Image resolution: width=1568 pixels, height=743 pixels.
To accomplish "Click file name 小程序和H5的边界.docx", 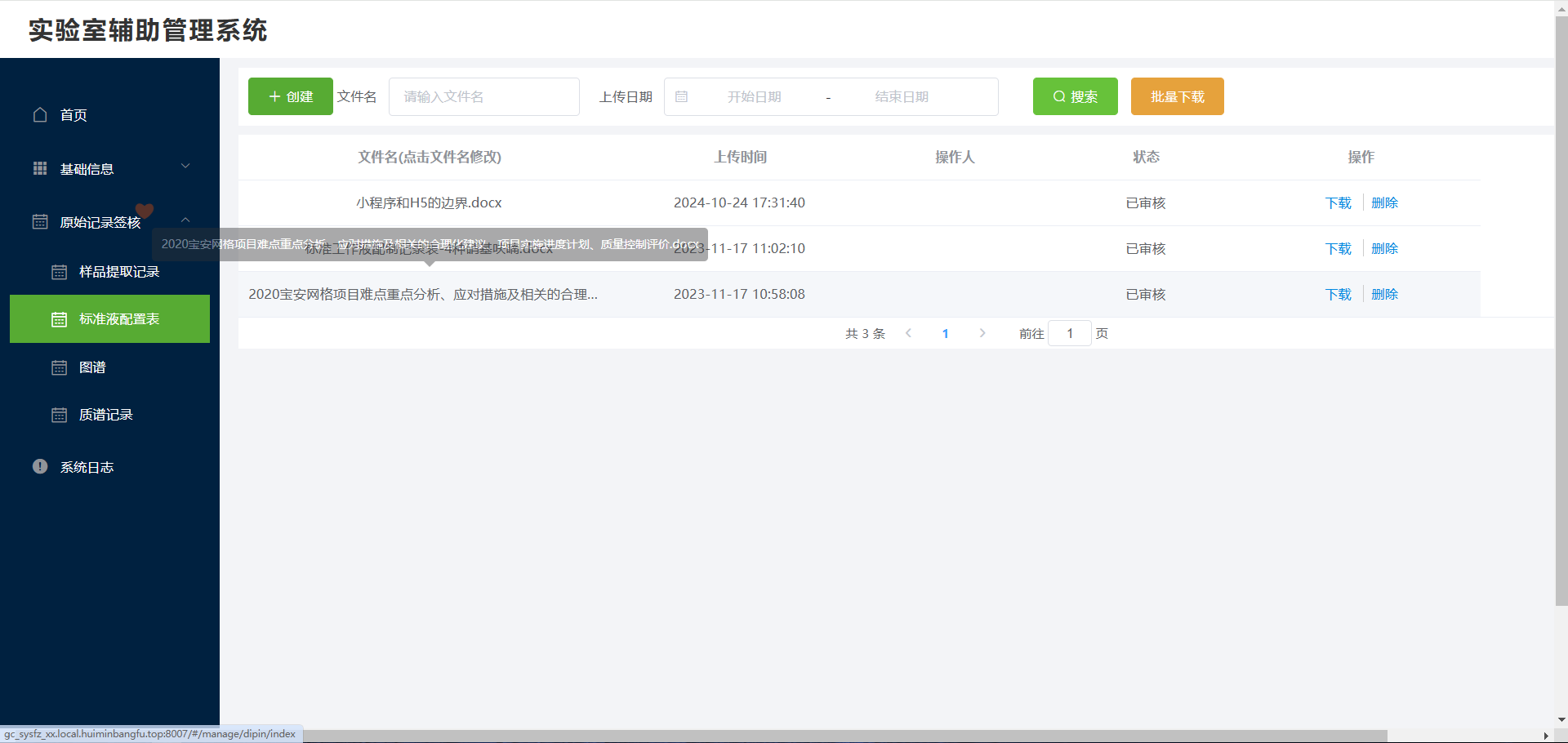I will (430, 202).
